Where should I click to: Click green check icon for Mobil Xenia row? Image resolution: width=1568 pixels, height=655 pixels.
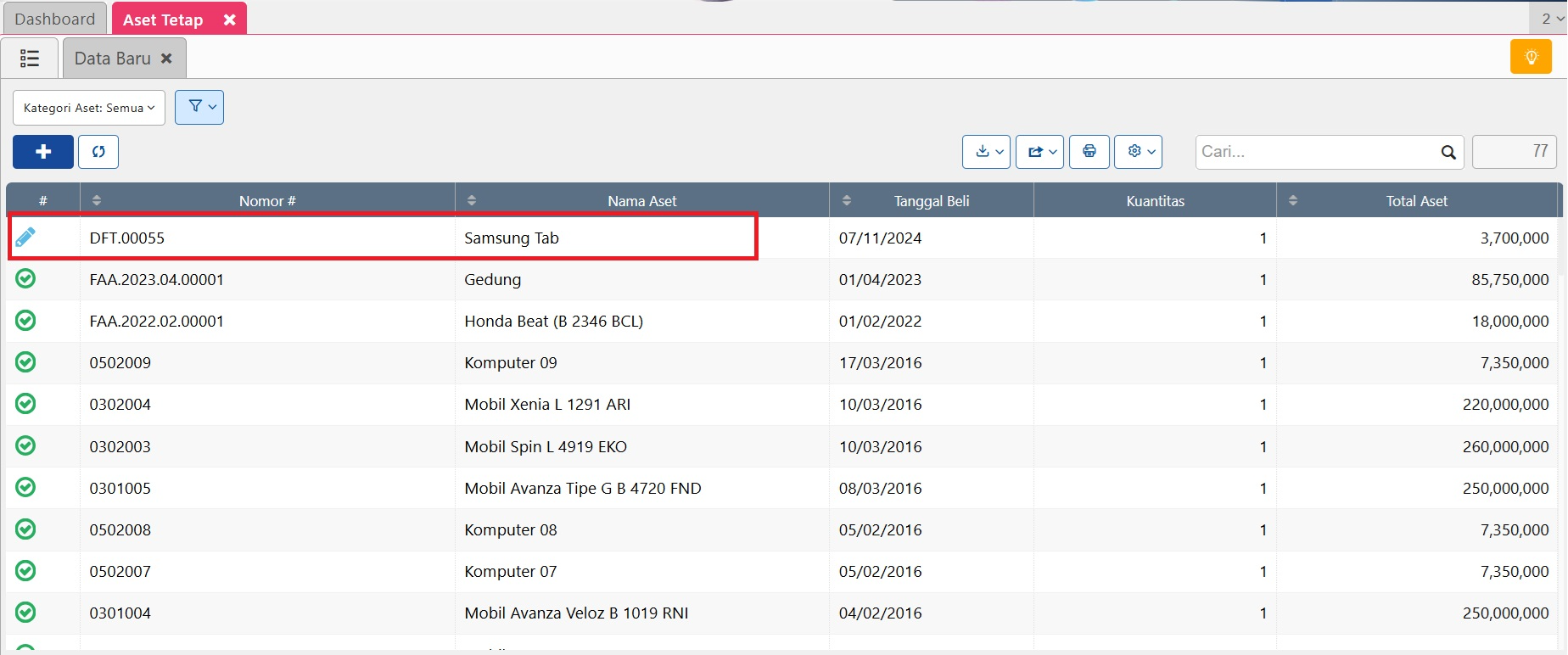click(x=25, y=403)
